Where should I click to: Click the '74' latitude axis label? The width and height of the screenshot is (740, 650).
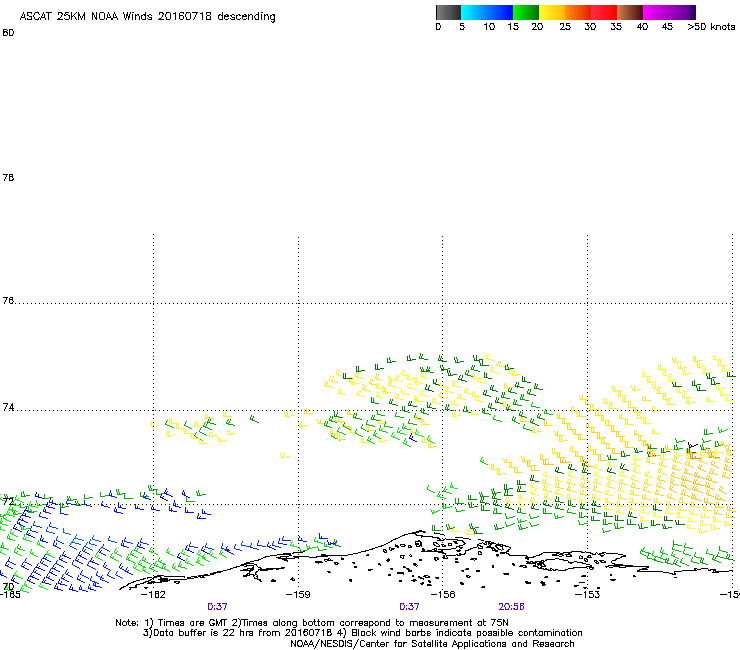[x=8, y=407]
